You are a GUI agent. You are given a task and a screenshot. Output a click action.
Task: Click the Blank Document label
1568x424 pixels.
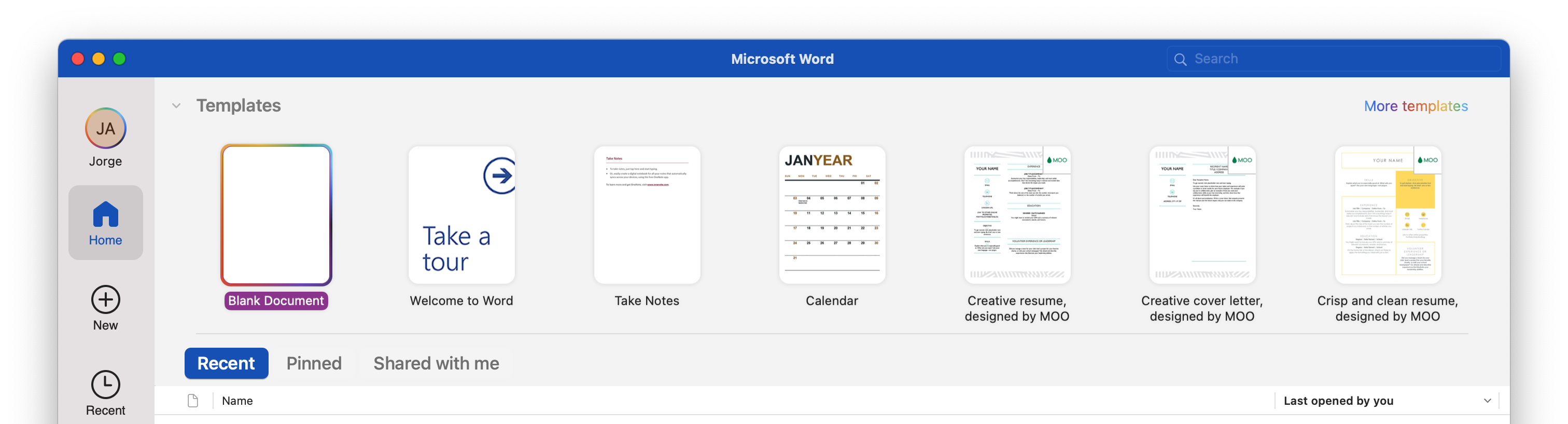coord(276,301)
